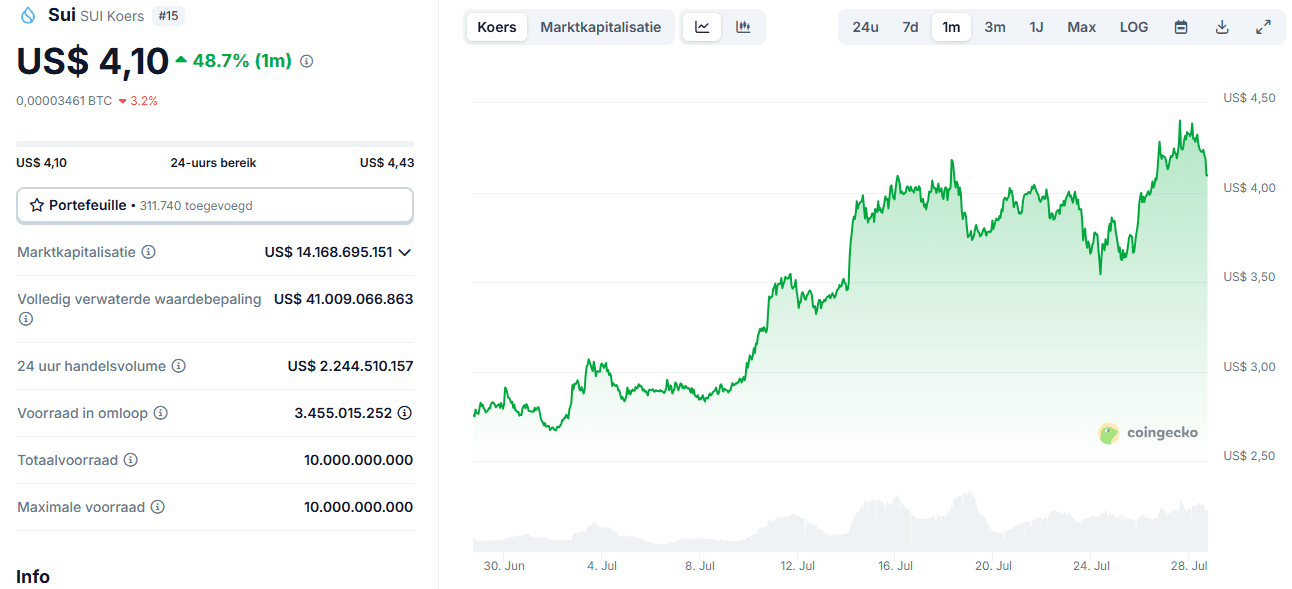Click the Sui water-drop logo icon

click(27, 15)
